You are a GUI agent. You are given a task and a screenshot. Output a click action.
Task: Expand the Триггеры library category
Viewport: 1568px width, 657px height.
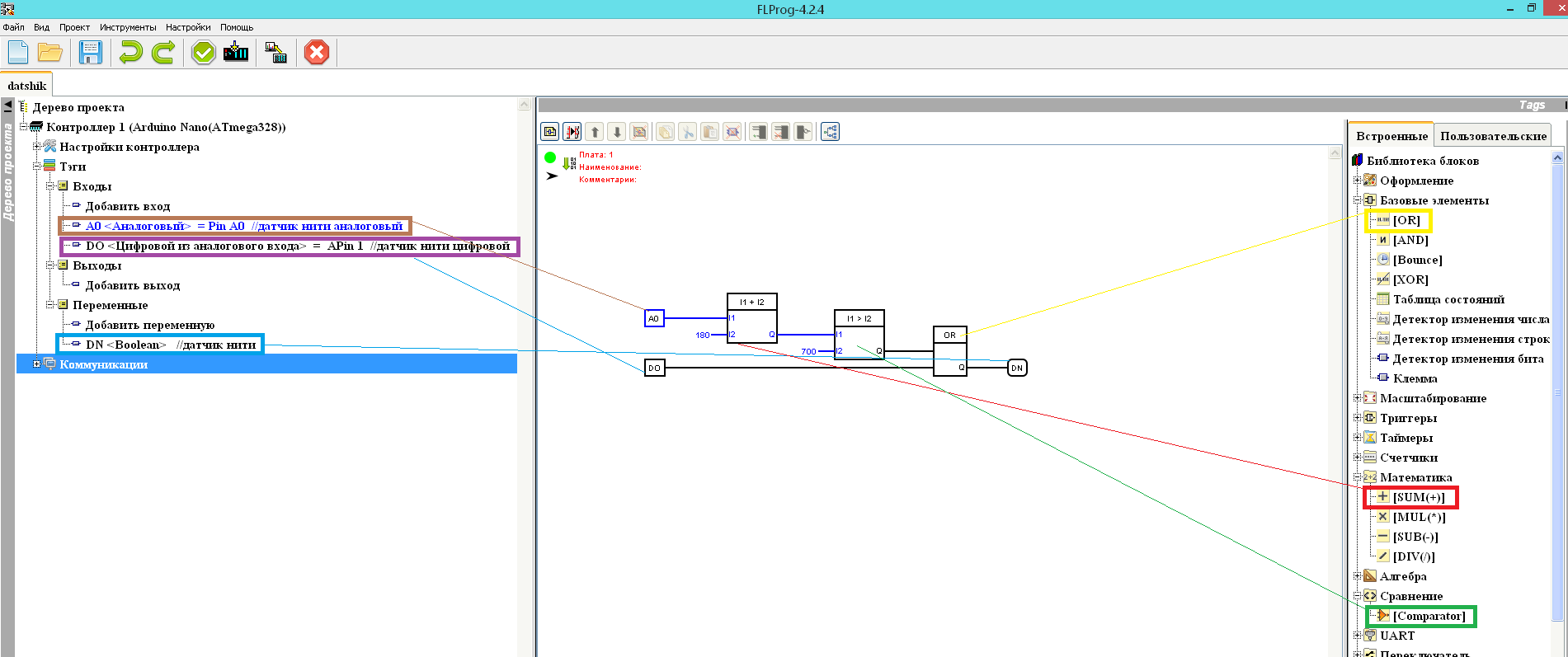point(1358,418)
